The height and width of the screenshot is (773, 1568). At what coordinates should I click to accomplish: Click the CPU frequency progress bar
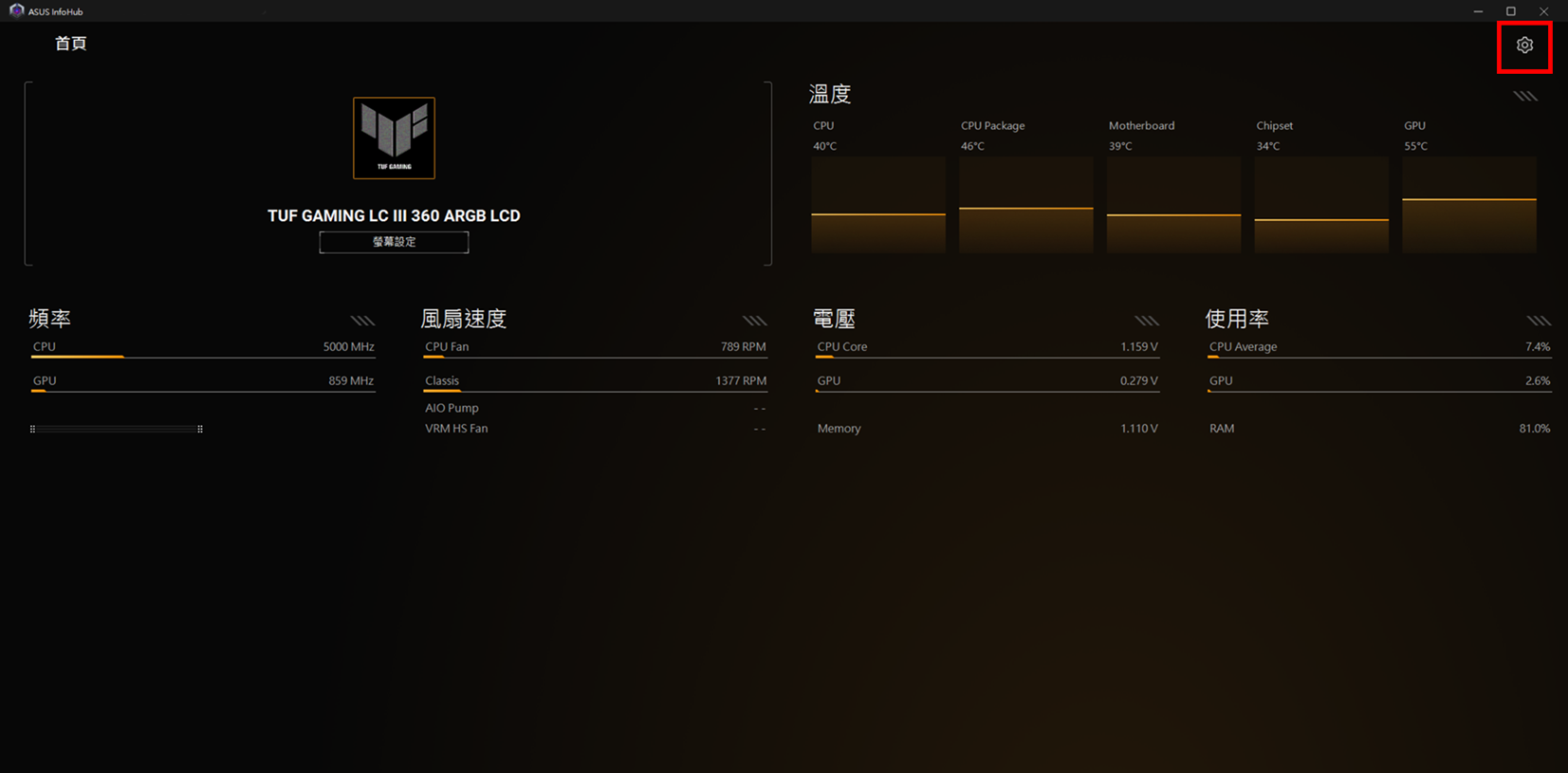[203, 357]
